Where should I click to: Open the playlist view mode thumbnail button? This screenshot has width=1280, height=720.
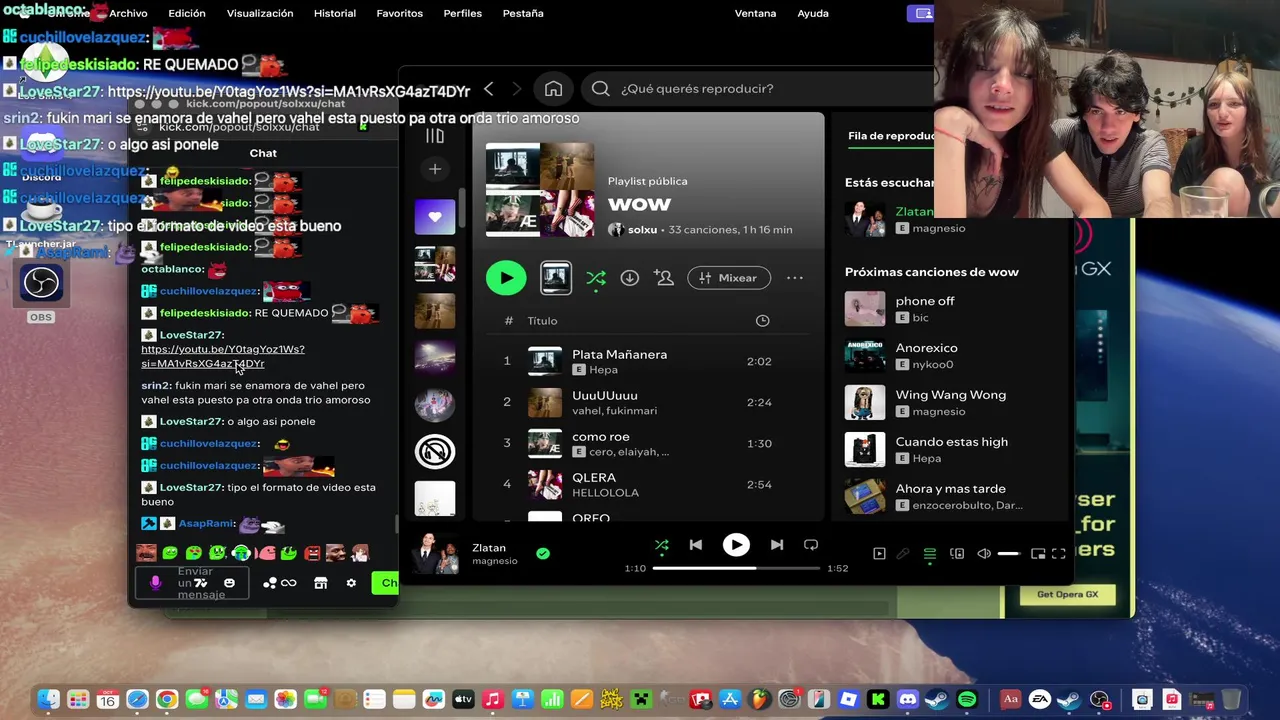pos(556,278)
